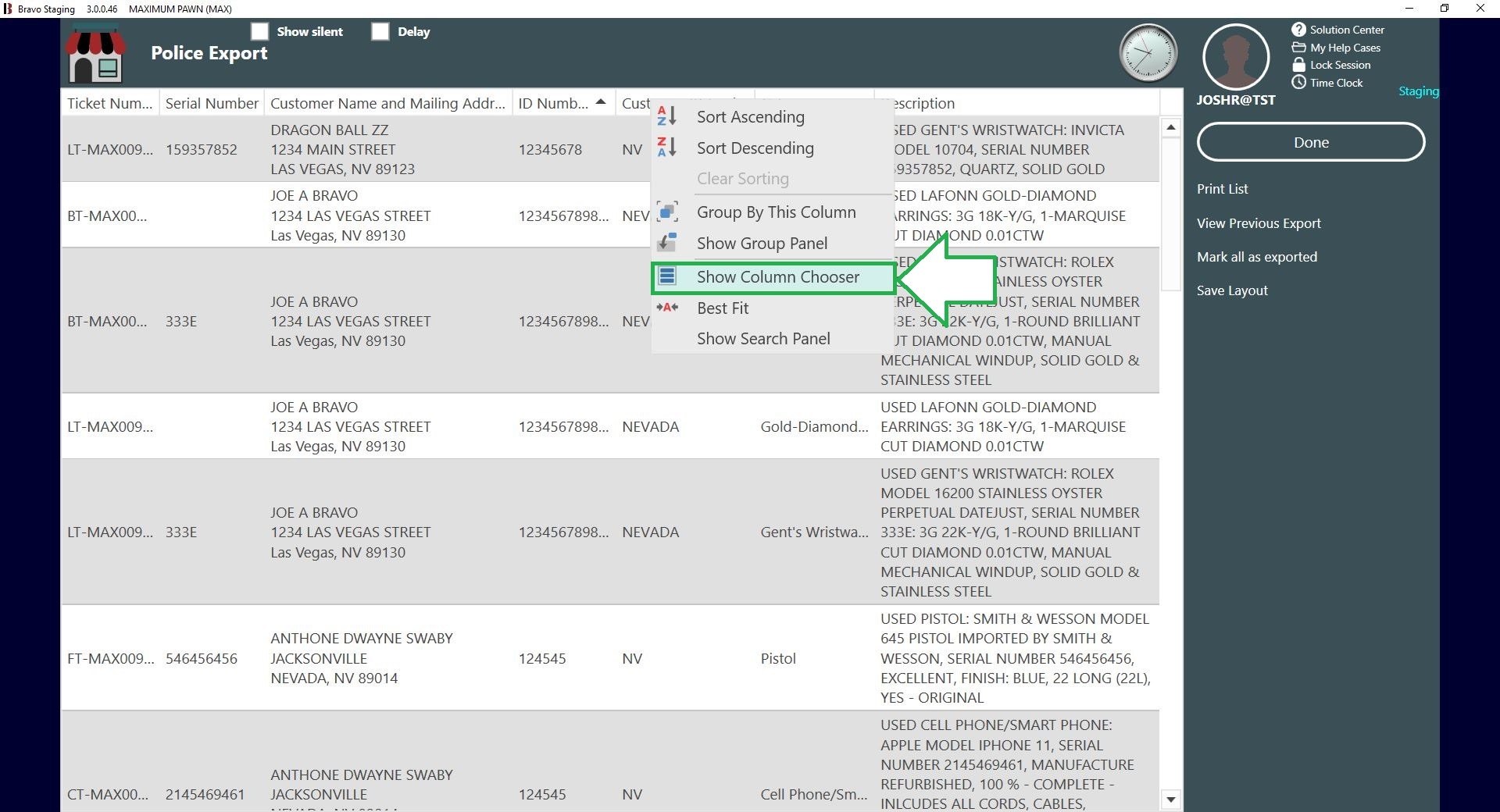Click Mark all as exported
This screenshot has height=812, width=1500.
coord(1256,257)
